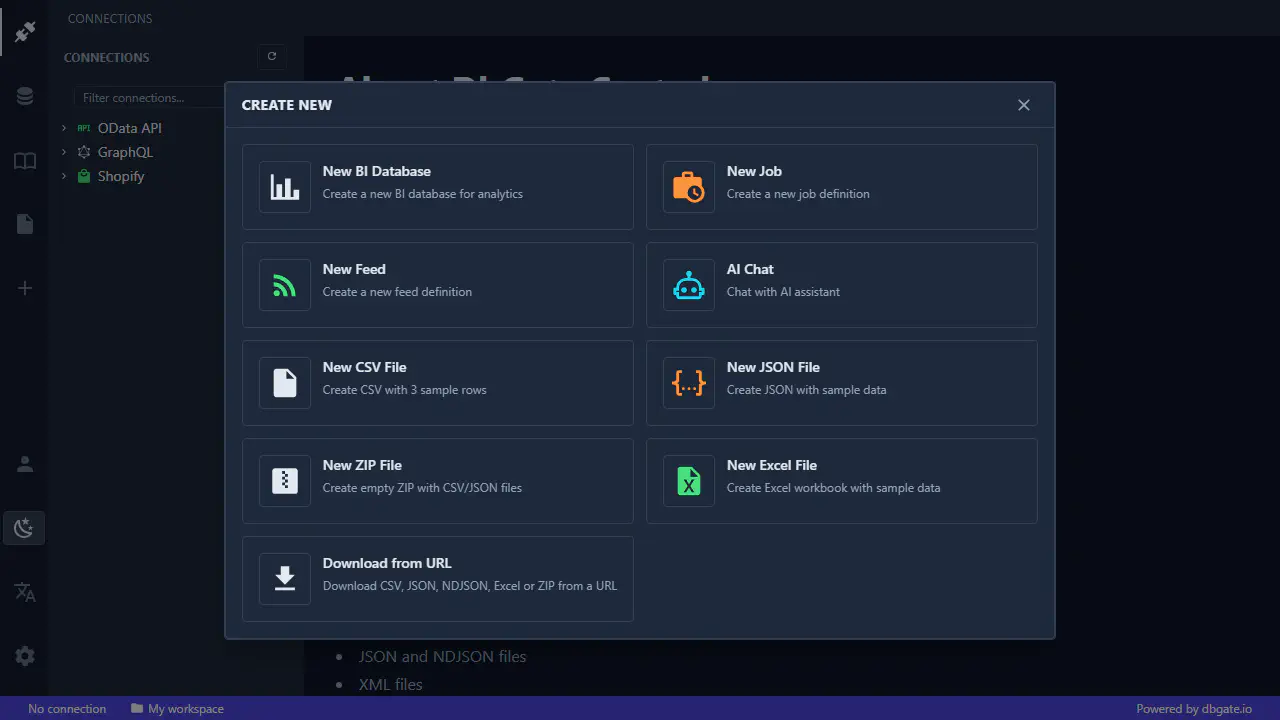
Task: Click the No connection status entry
Action: point(67,708)
